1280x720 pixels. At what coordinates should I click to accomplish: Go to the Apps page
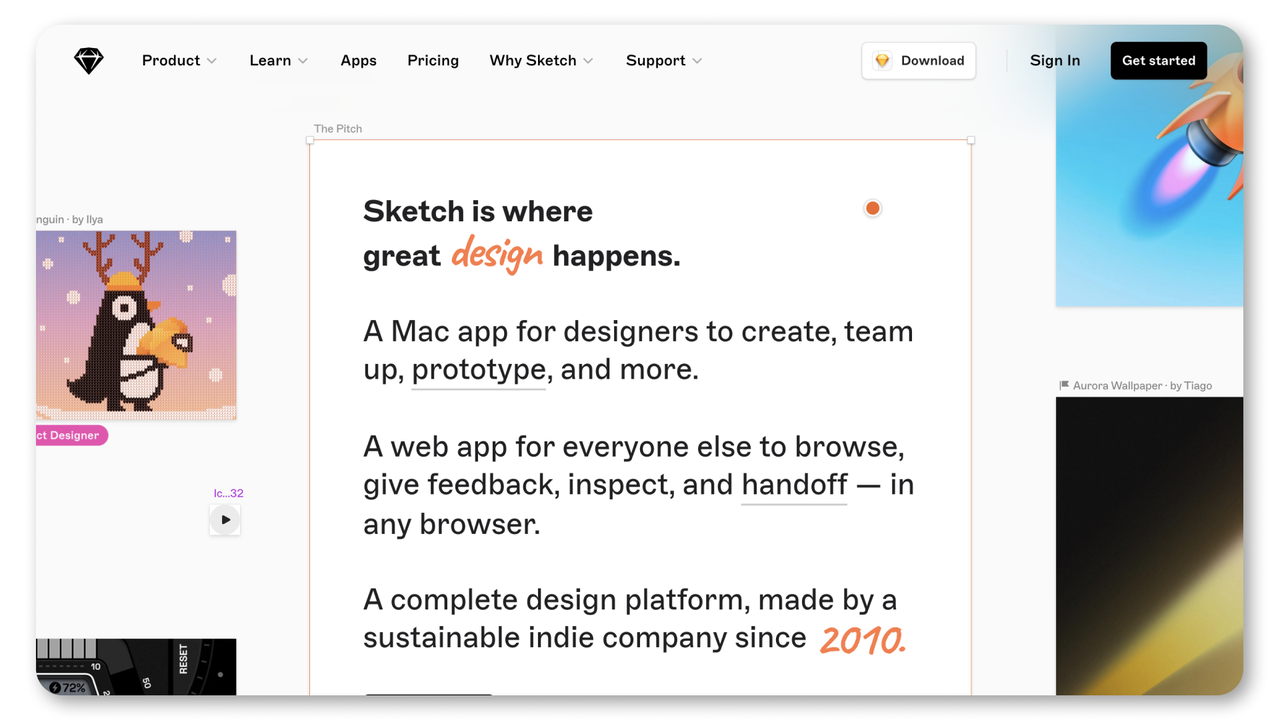(x=358, y=61)
